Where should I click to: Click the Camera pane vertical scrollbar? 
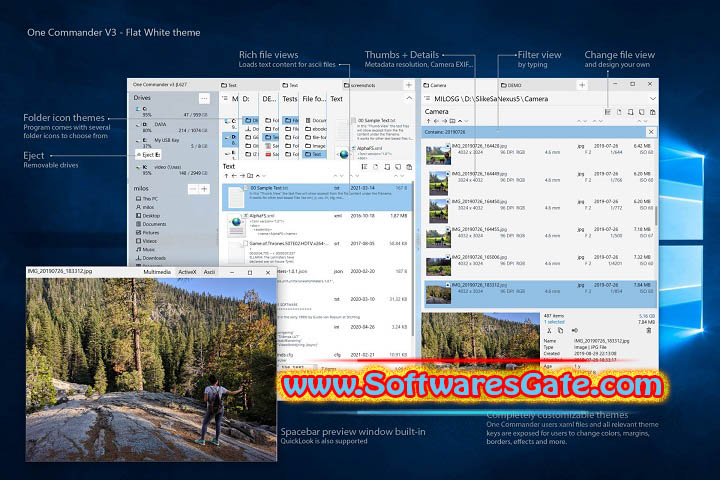pyautogui.click(x=656, y=215)
